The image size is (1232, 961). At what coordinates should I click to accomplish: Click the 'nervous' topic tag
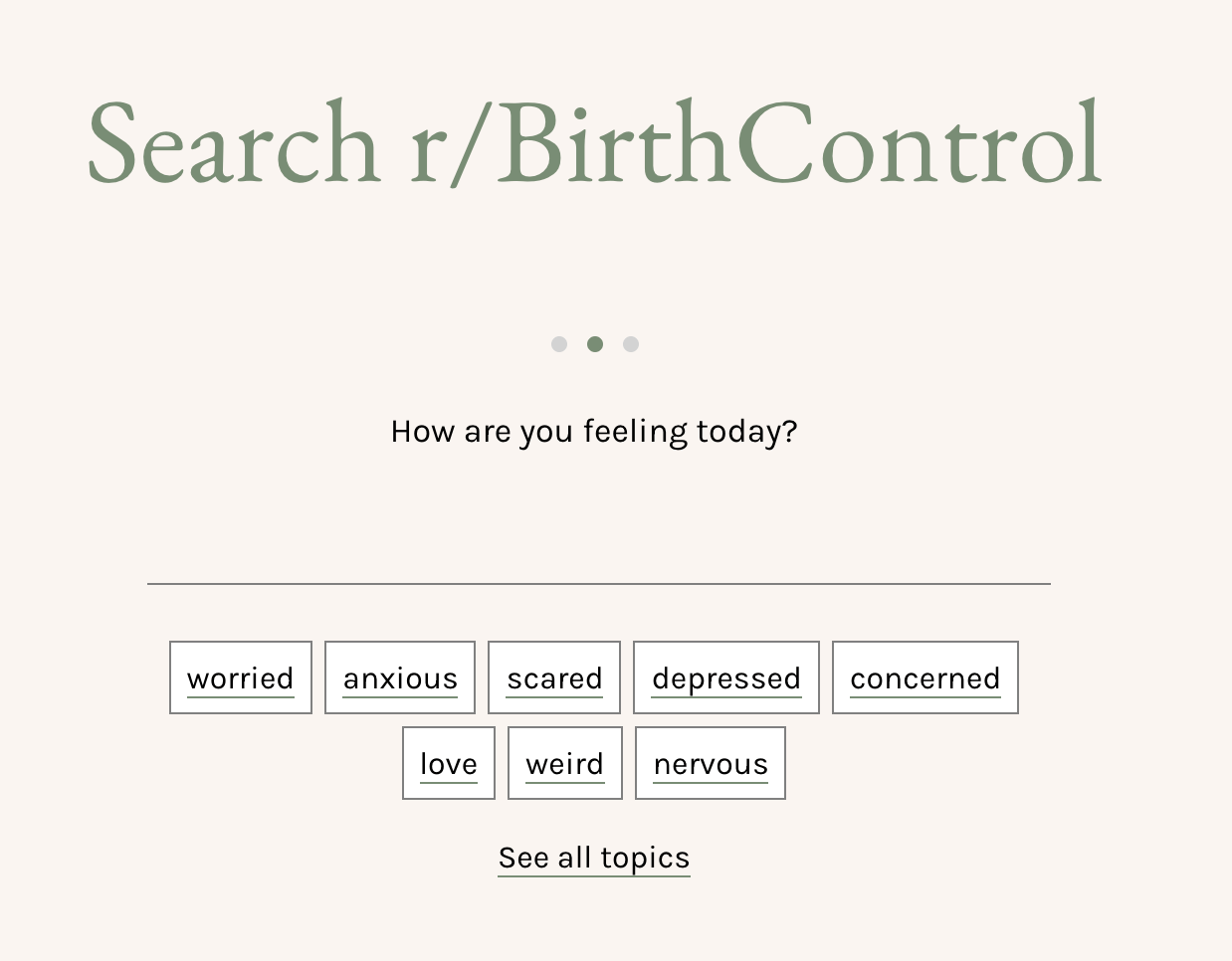(711, 764)
